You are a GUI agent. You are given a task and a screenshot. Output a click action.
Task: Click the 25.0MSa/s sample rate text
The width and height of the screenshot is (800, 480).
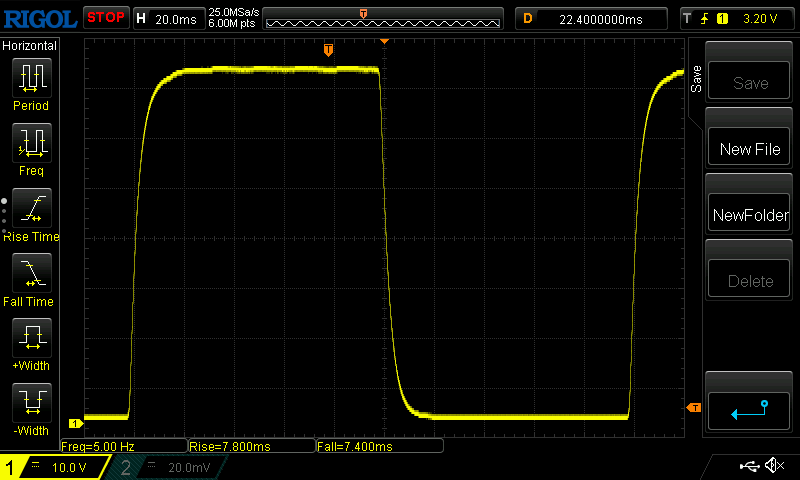point(234,12)
